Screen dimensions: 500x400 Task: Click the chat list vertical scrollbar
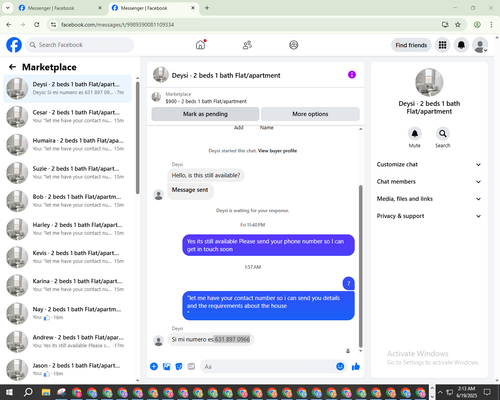pos(138,137)
